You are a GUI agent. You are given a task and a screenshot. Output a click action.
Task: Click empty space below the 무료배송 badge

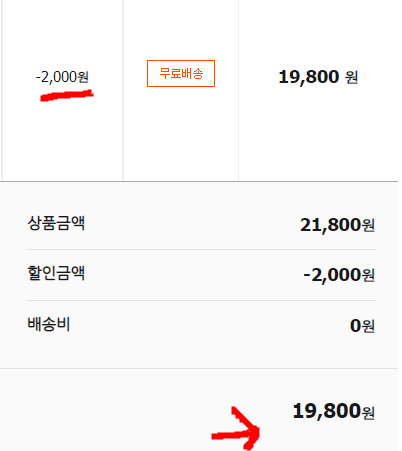(x=181, y=133)
